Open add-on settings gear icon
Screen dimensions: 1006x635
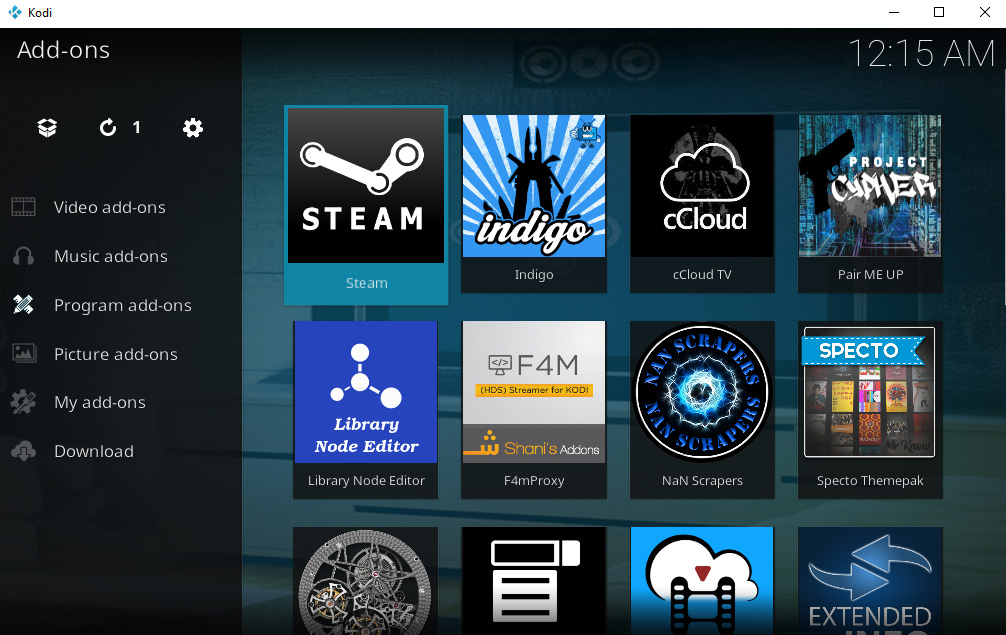pos(192,128)
